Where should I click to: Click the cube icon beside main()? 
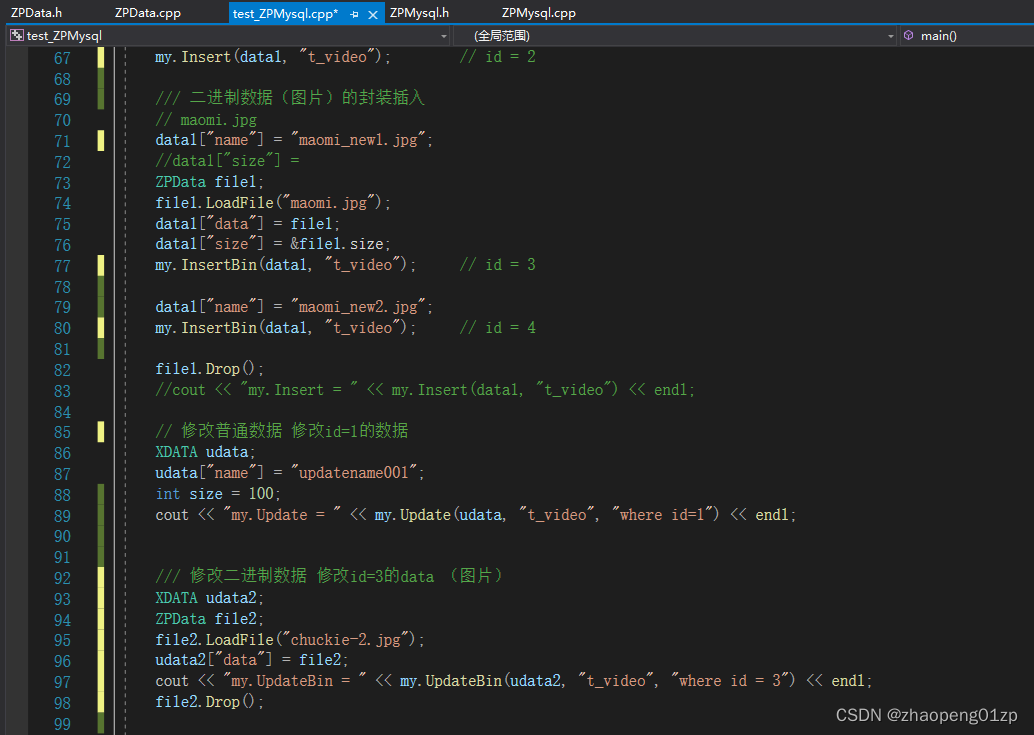point(909,36)
